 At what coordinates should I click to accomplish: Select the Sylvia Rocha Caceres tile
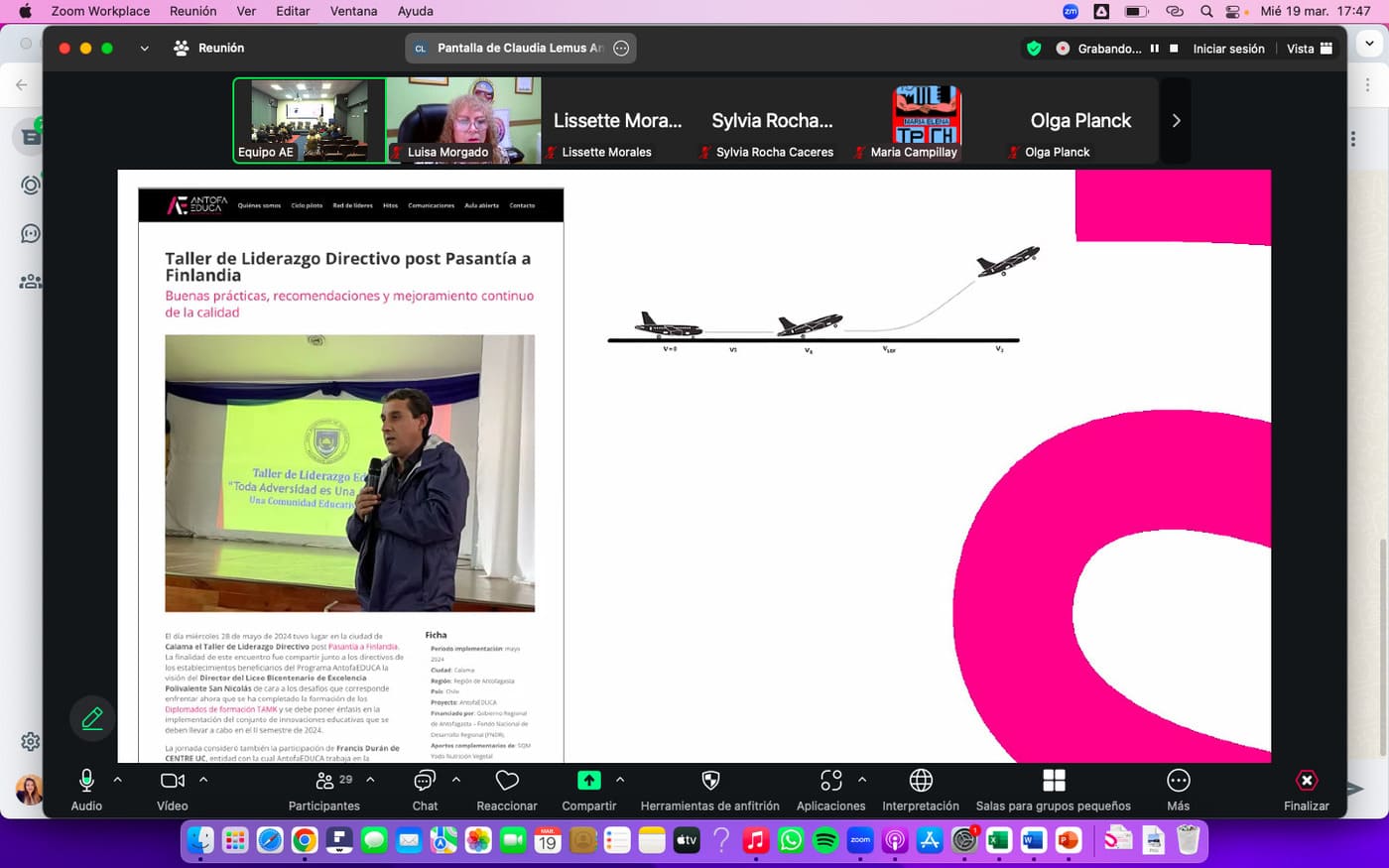[x=772, y=120]
